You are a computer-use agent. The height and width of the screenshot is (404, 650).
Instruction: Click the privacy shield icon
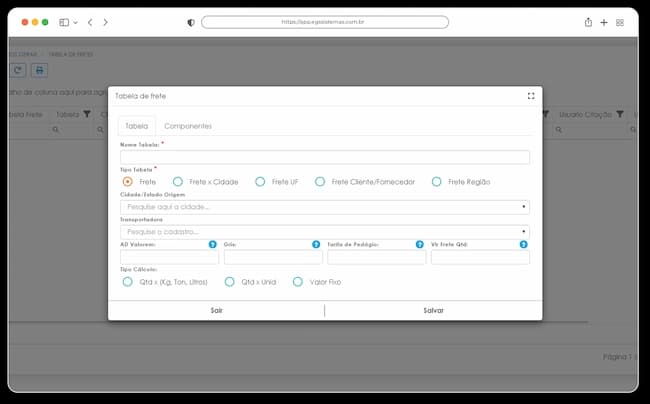(191, 22)
